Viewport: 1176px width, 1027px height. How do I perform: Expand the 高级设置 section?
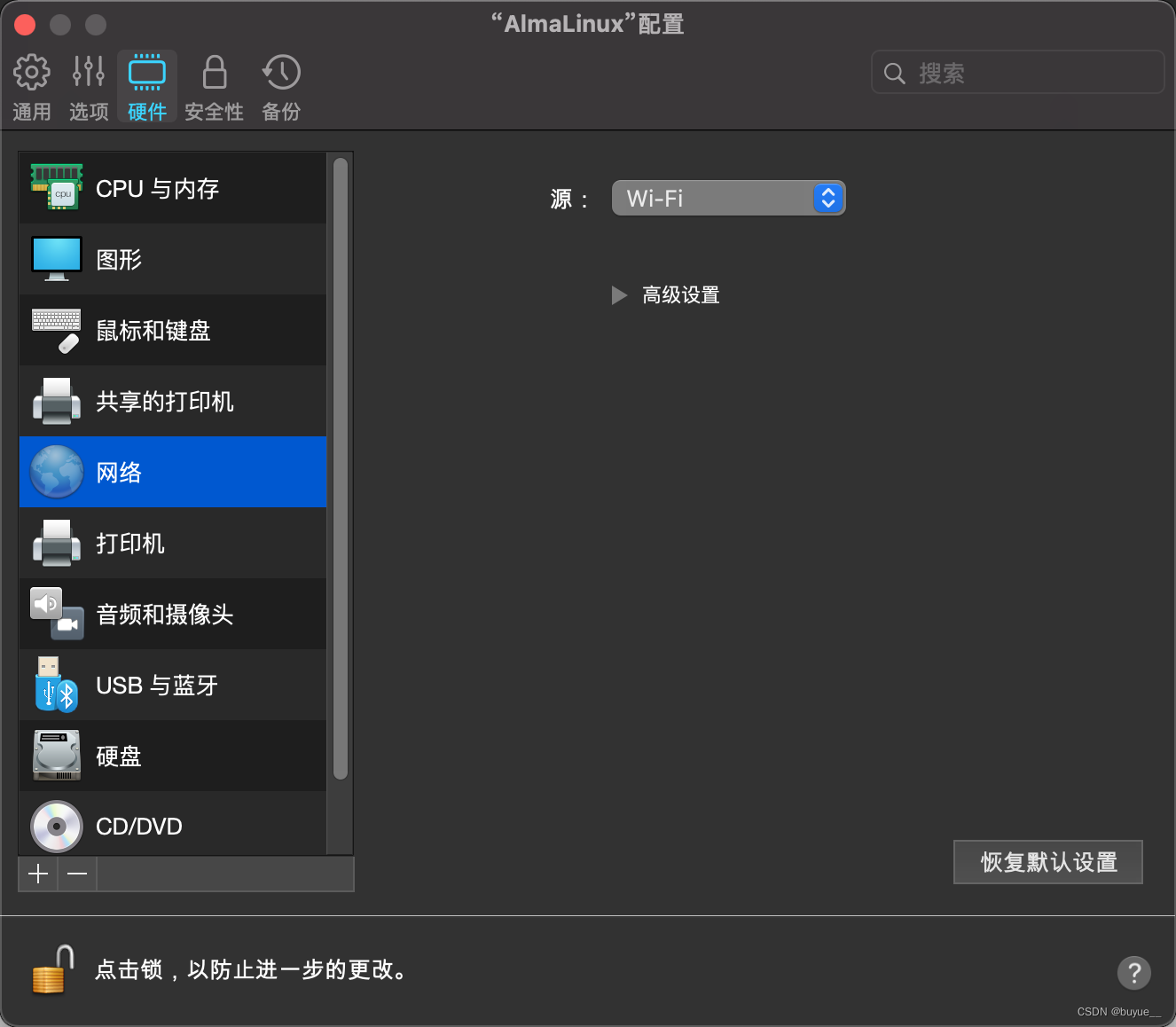(665, 295)
